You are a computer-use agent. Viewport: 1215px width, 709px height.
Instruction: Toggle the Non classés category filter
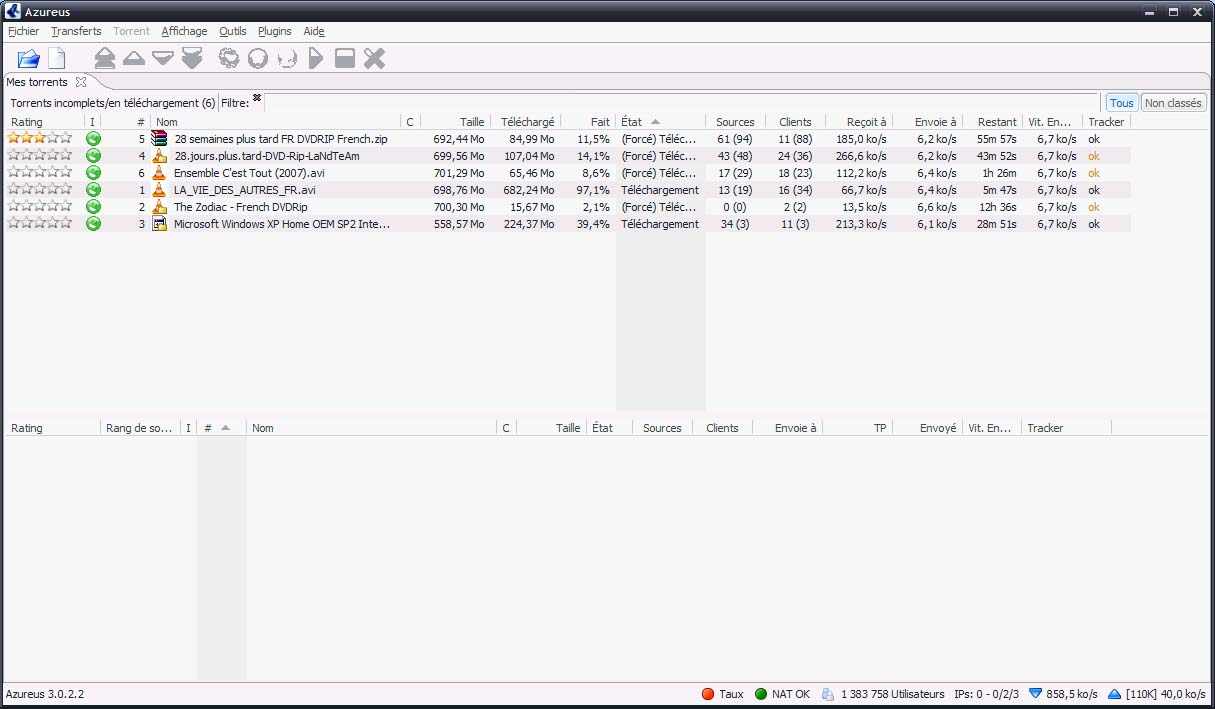coord(1173,103)
